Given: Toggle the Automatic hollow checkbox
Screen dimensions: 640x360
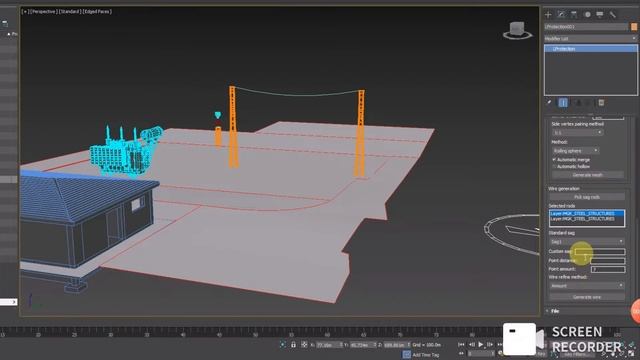Looking at the screenshot, I should coord(554,167).
